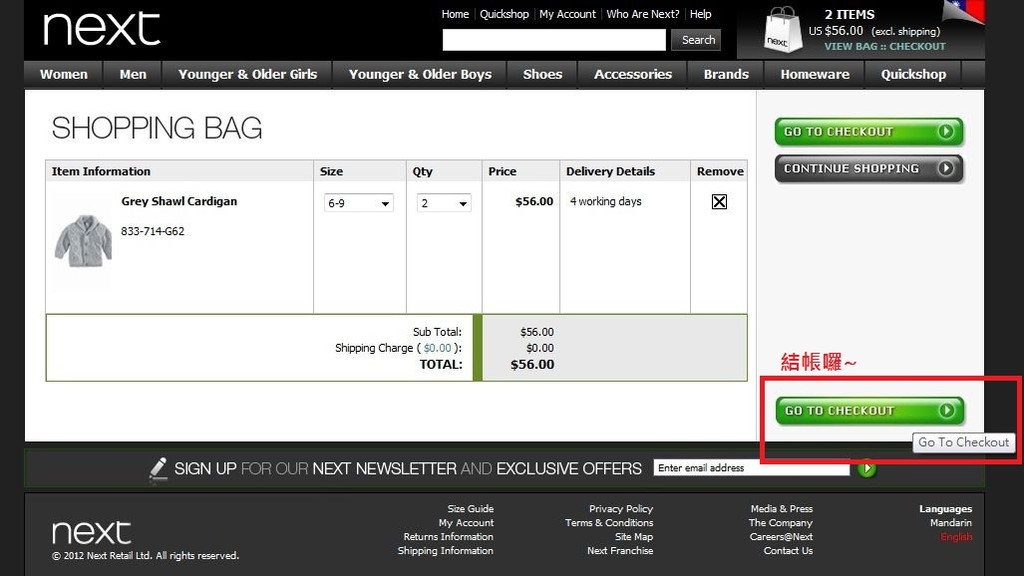Open Site Map footer link
This screenshot has height=576, width=1024.
click(x=634, y=537)
